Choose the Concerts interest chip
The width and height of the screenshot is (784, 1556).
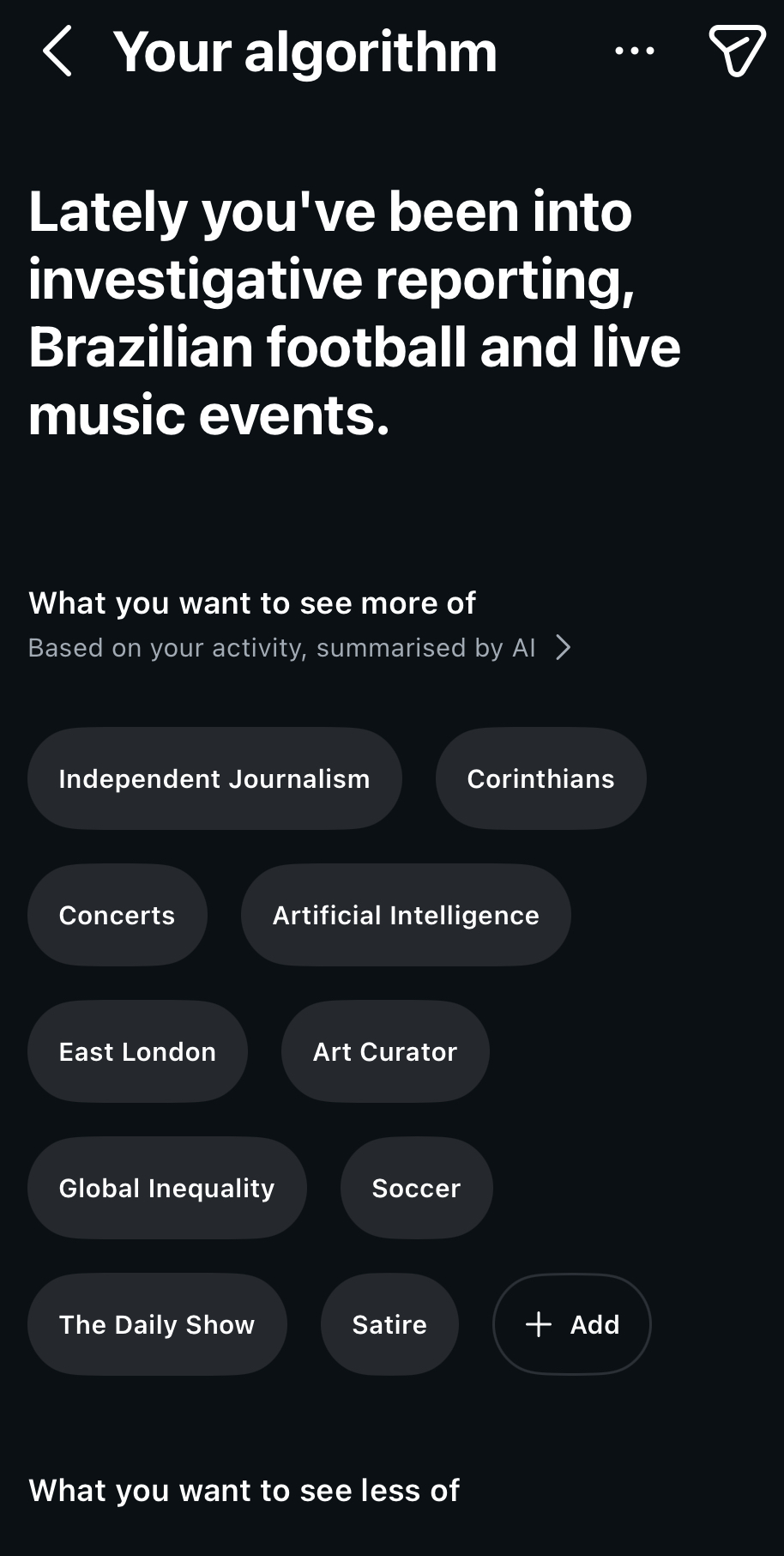coord(117,915)
